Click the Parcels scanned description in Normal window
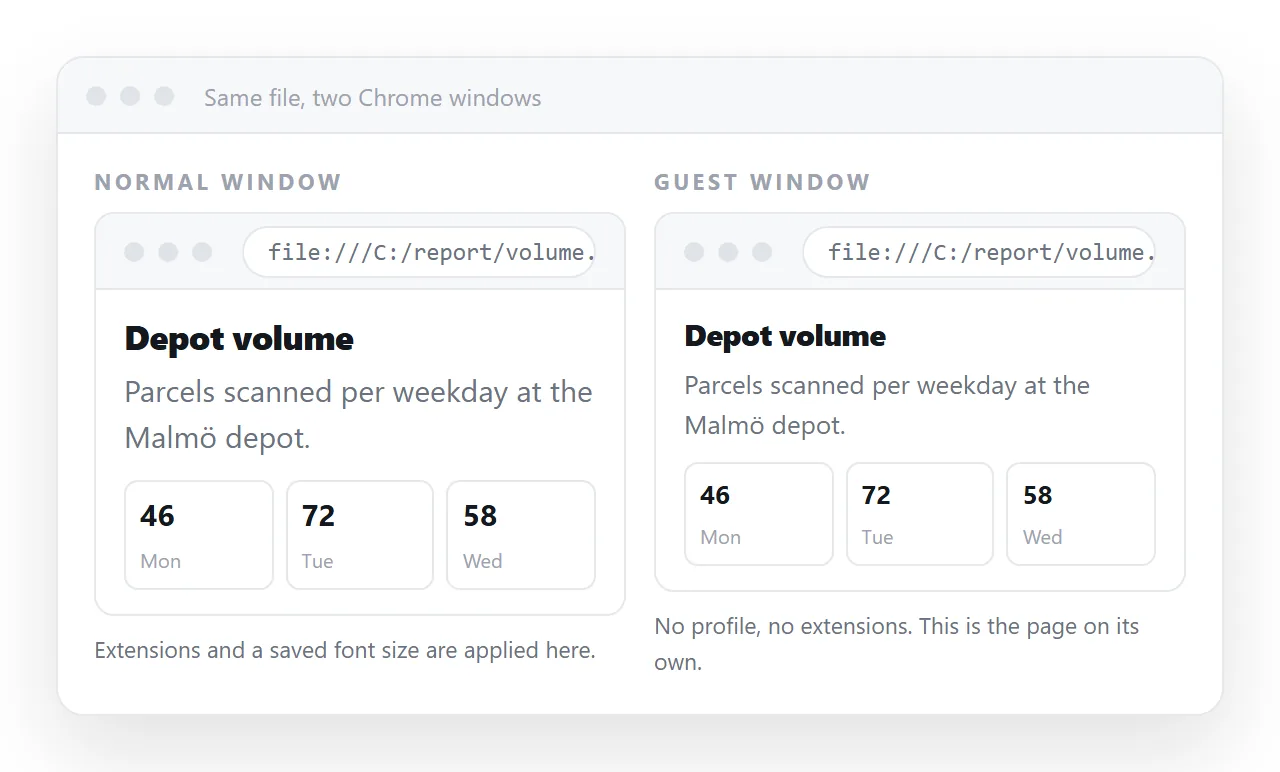The height and width of the screenshot is (772, 1280). point(359,415)
